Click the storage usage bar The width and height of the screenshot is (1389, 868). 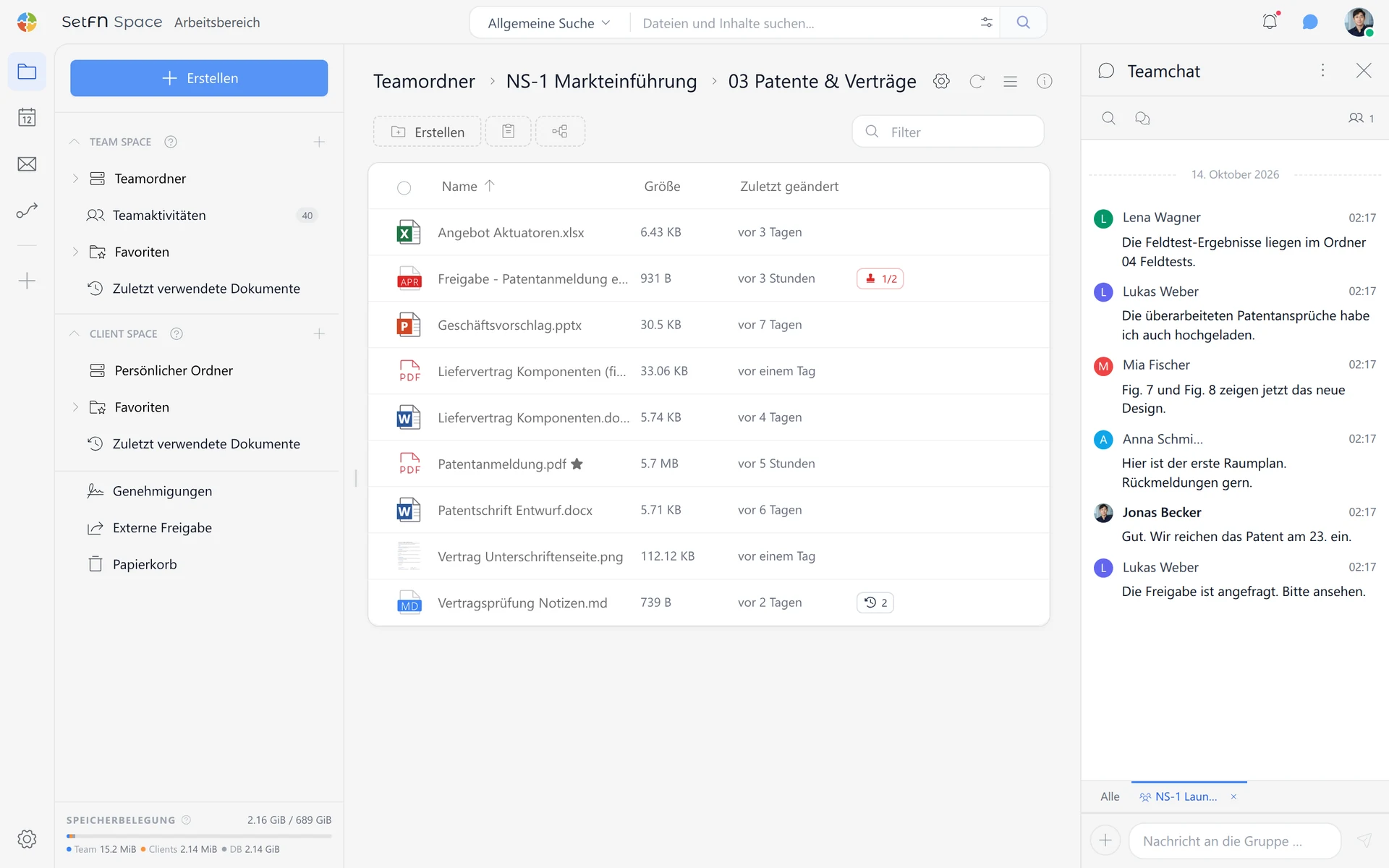(x=199, y=836)
